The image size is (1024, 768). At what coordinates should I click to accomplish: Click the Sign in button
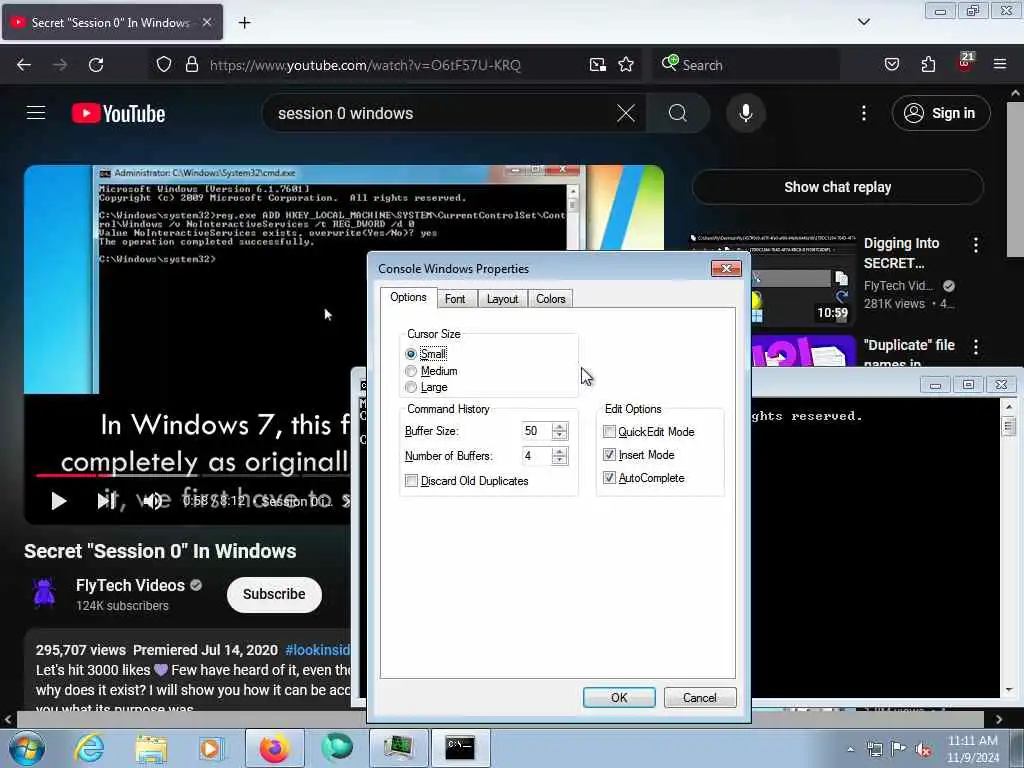[941, 113]
